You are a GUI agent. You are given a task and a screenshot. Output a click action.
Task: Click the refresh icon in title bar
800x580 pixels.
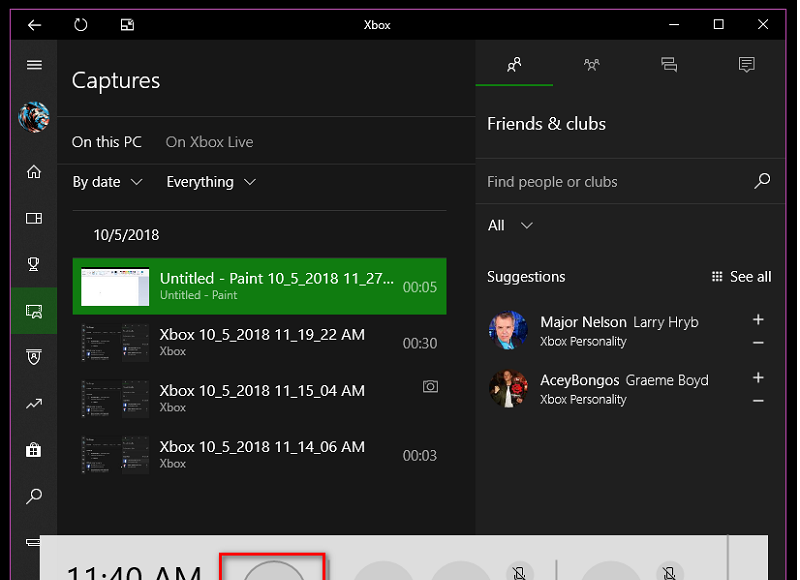pyautogui.click(x=81, y=24)
